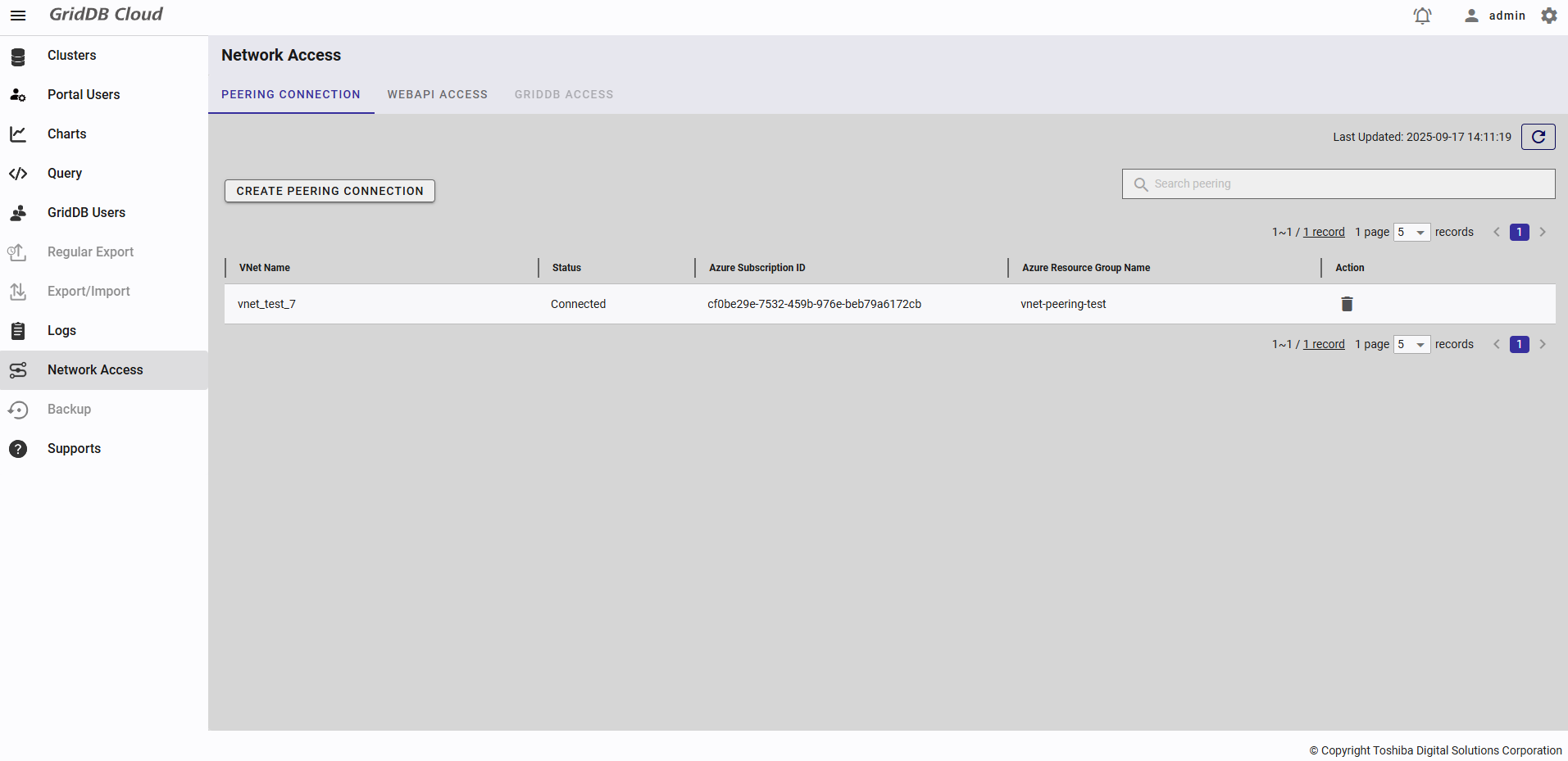Image resolution: width=1568 pixels, height=761 pixels.
Task: Switch to the WebAPI Access tab
Action: click(x=437, y=95)
